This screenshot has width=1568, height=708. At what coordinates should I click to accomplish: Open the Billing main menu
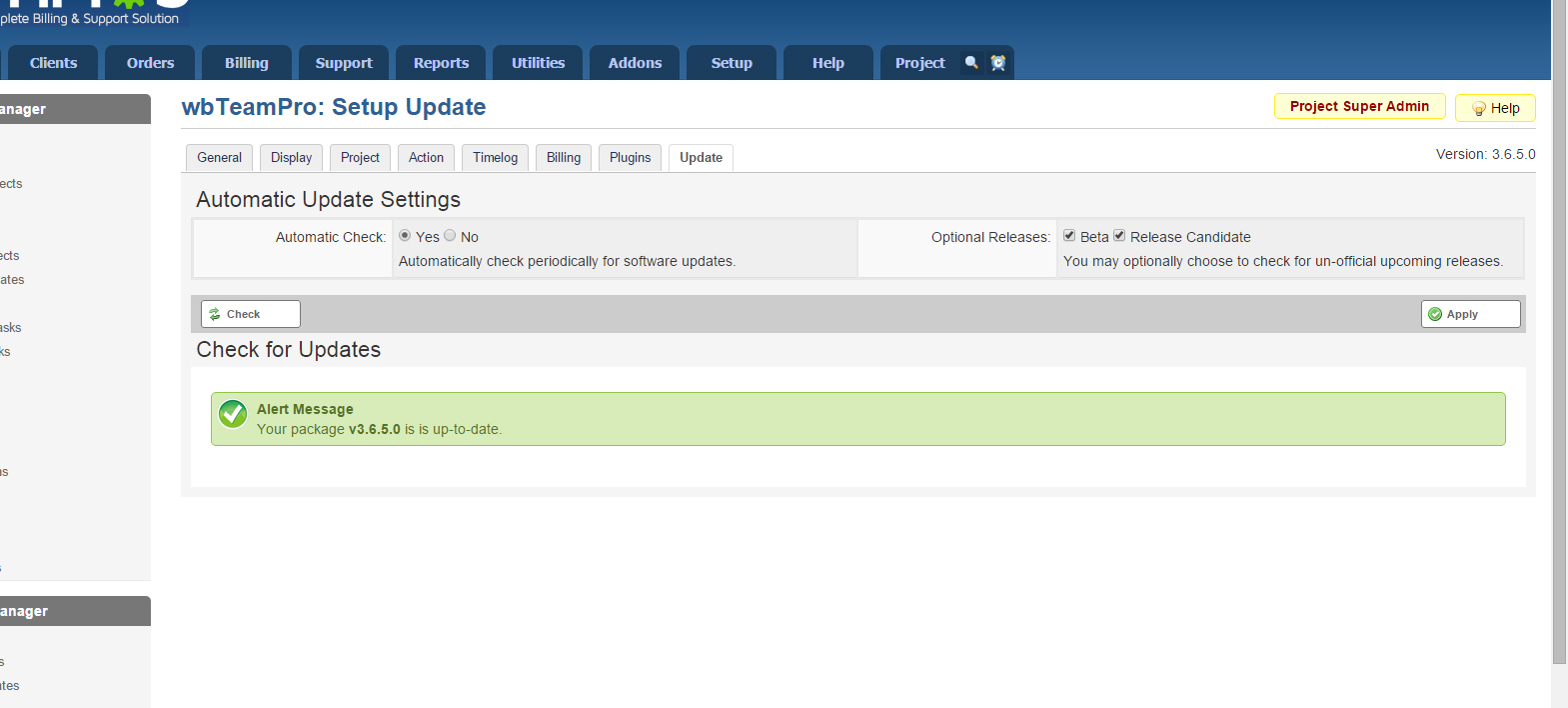pos(247,62)
